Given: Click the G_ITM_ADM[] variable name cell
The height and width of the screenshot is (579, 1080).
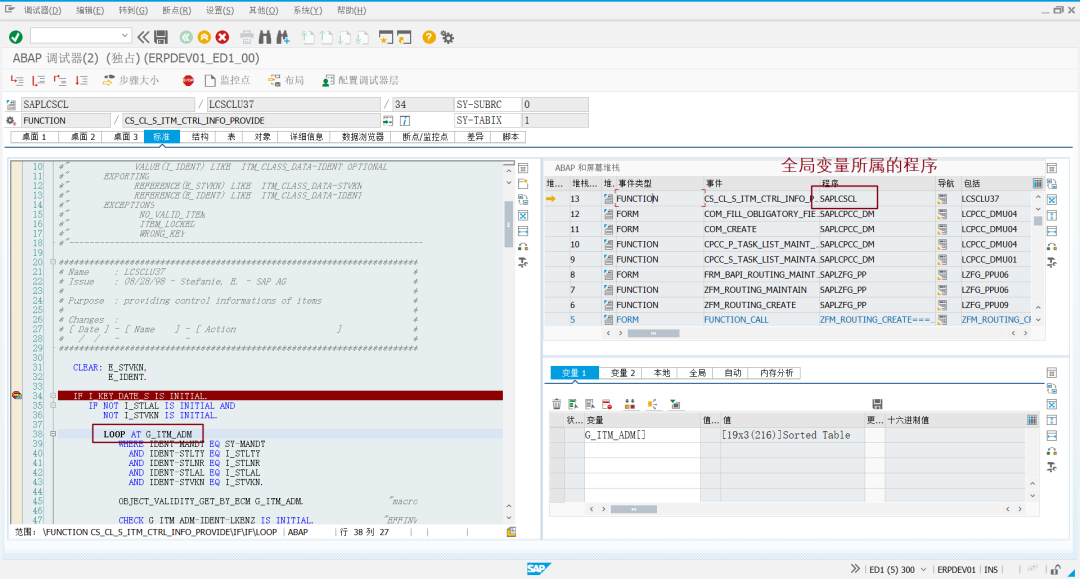Looking at the screenshot, I should coord(641,435).
